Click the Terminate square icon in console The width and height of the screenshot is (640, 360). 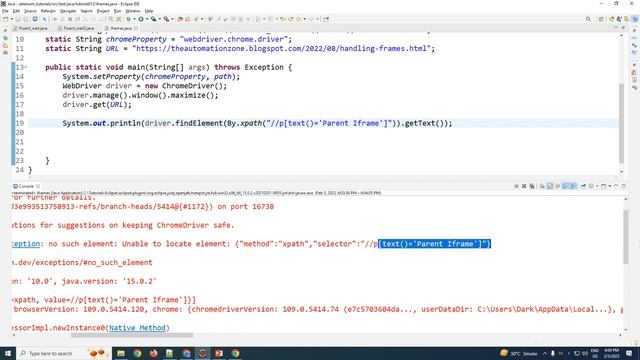tap(516, 186)
